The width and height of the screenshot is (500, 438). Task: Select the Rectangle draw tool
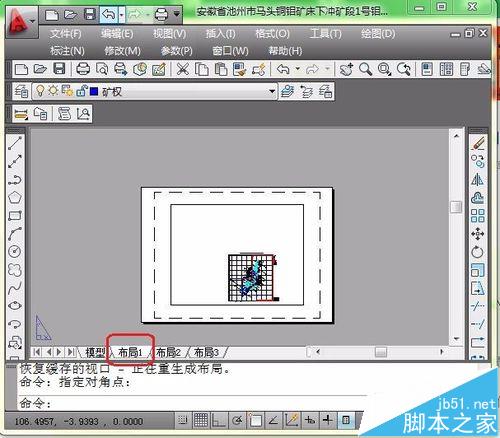click(15, 215)
